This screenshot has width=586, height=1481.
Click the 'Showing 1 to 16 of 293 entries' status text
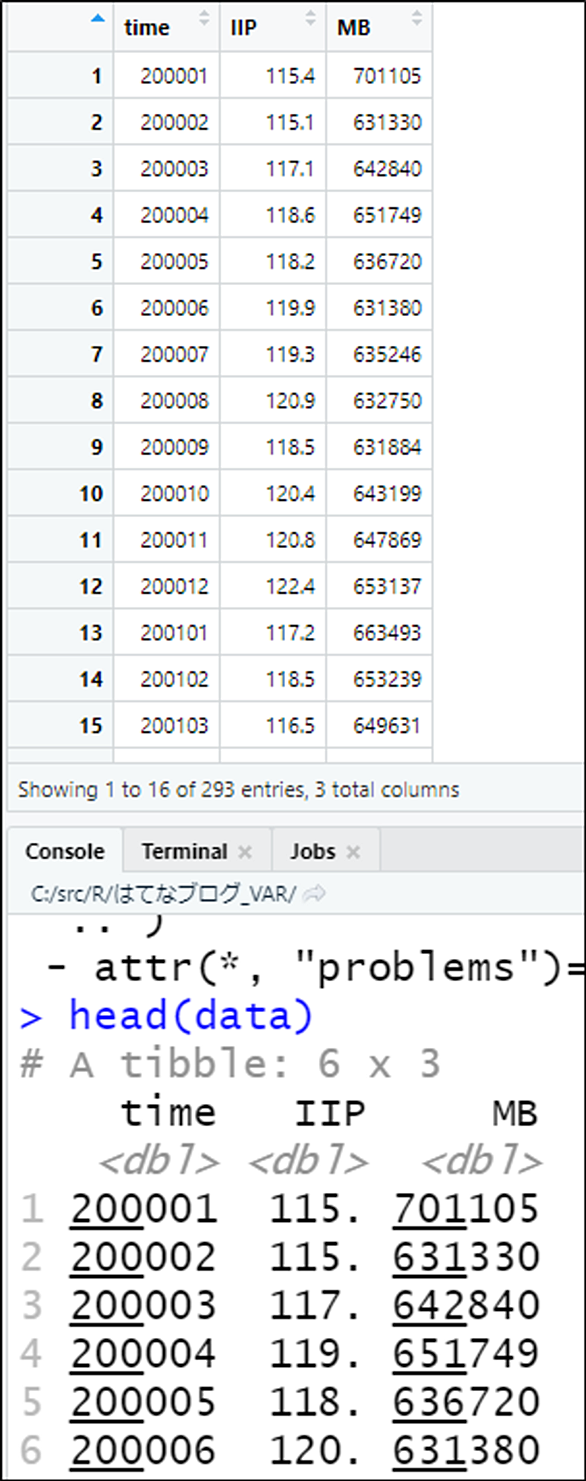click(x=238, y=789)
